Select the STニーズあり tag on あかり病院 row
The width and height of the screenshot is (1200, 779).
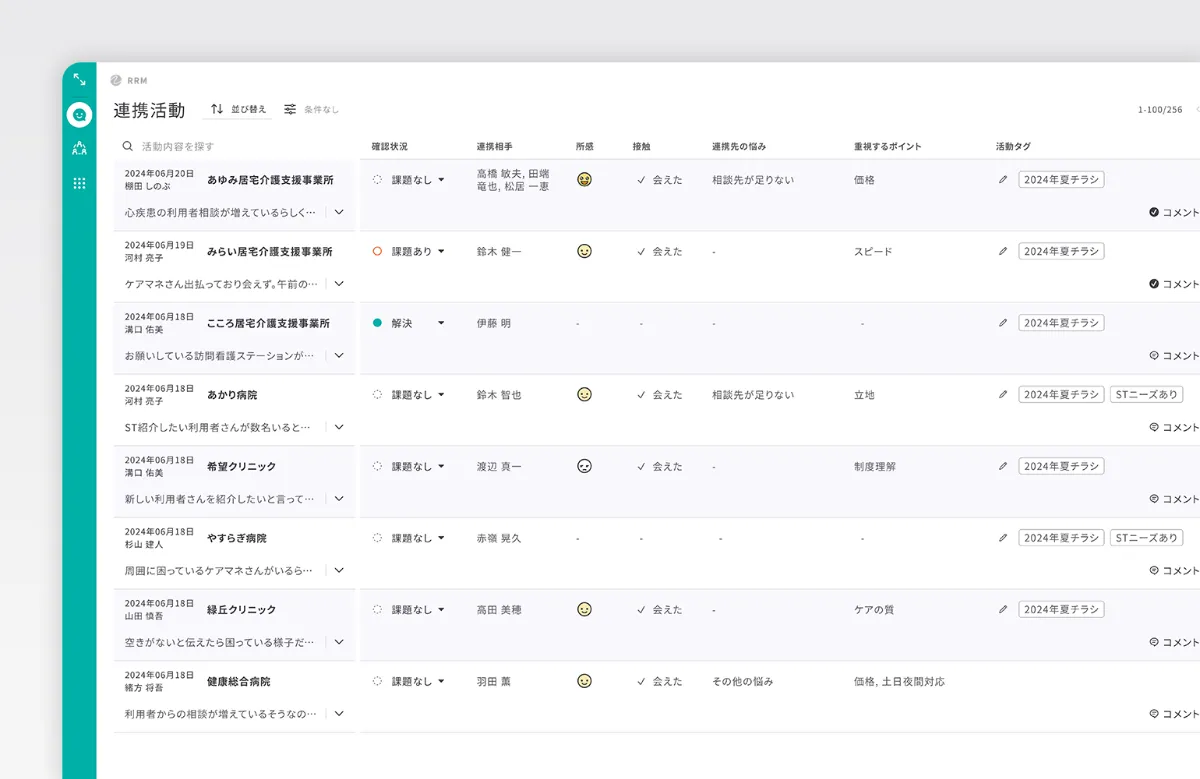click(1146, 394)
